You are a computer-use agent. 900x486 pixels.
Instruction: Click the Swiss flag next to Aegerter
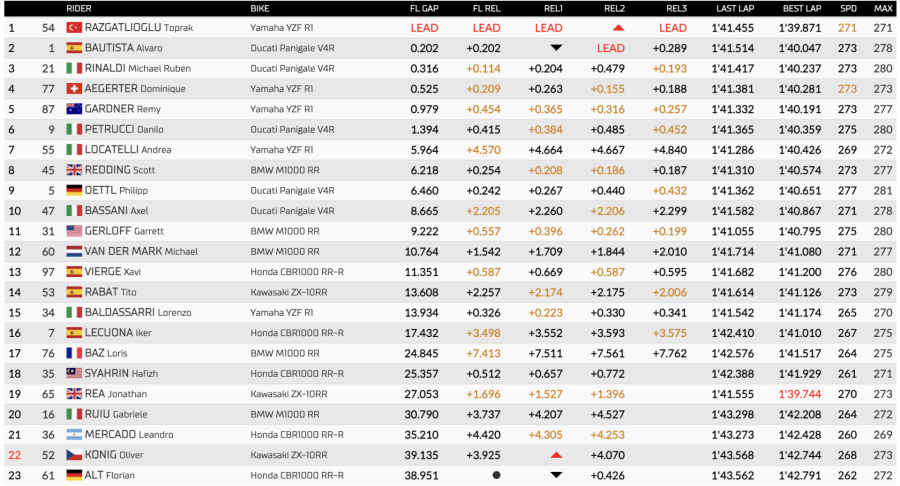click(74, 89)
